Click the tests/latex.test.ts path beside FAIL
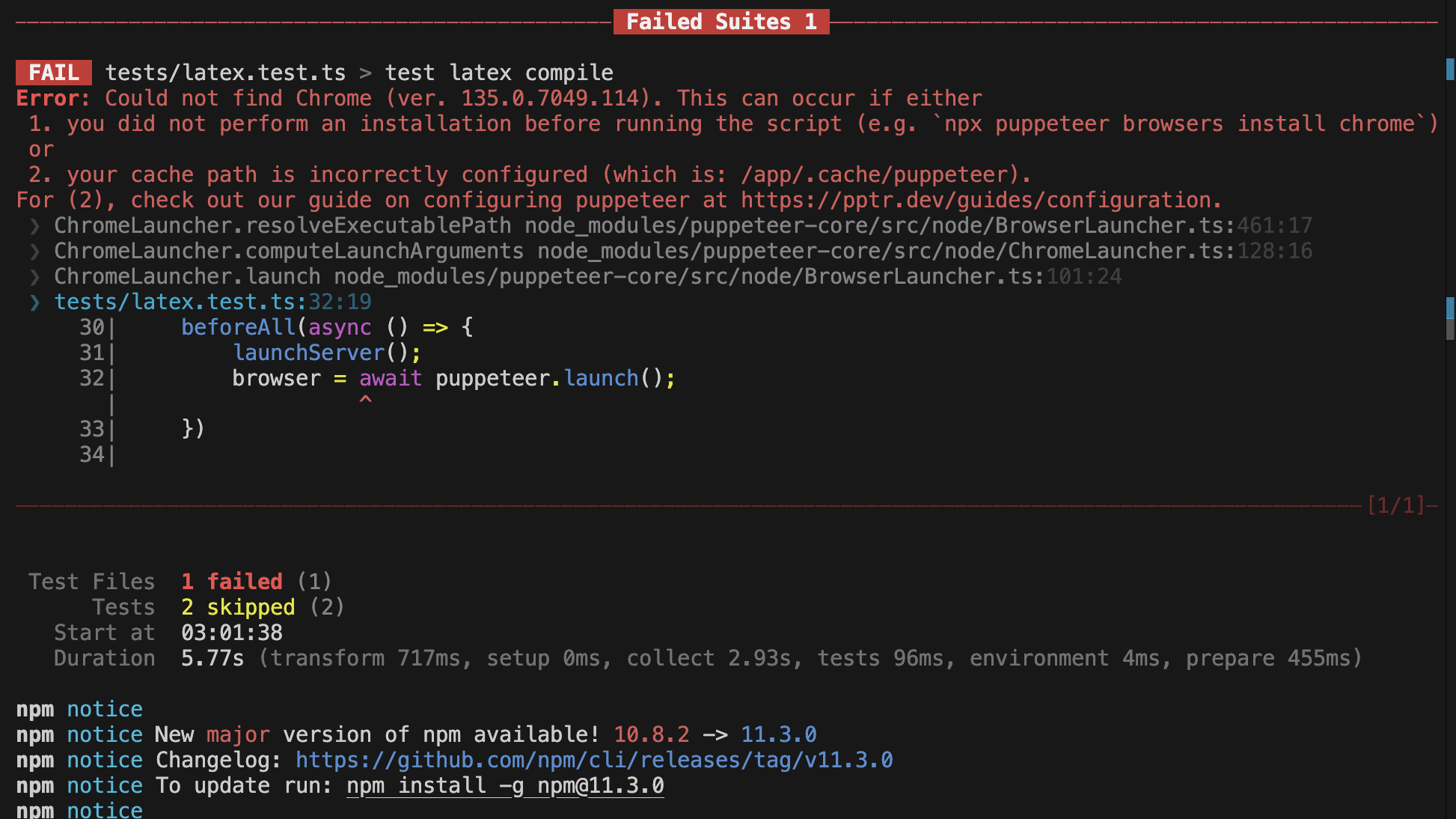The image size is (1456, 819). pos(225,73)
